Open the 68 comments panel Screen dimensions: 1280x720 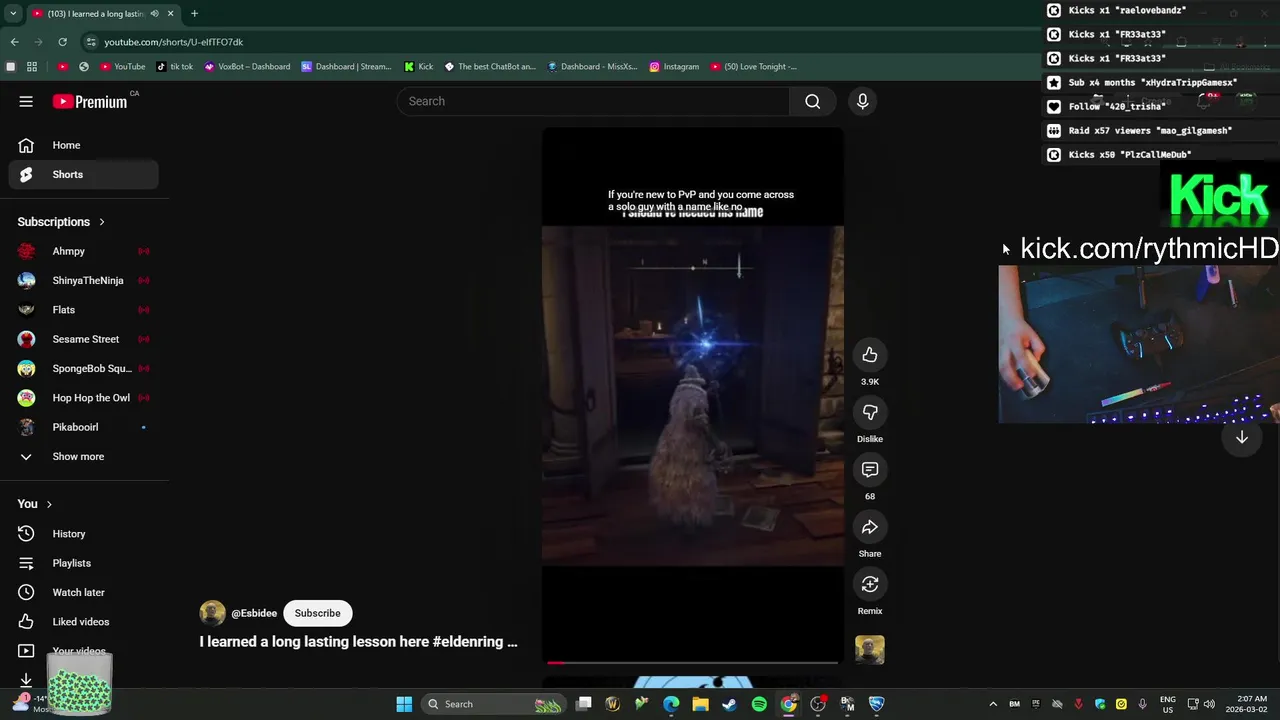click(x=870, y=469)
